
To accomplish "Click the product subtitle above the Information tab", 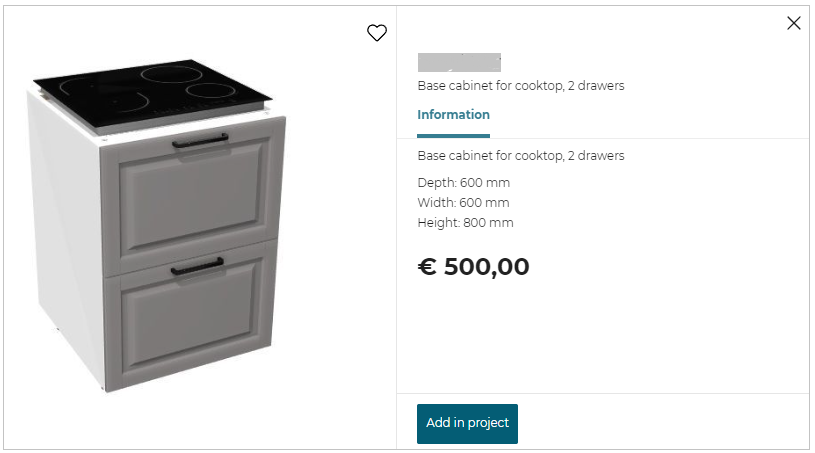I will (520, 86).
